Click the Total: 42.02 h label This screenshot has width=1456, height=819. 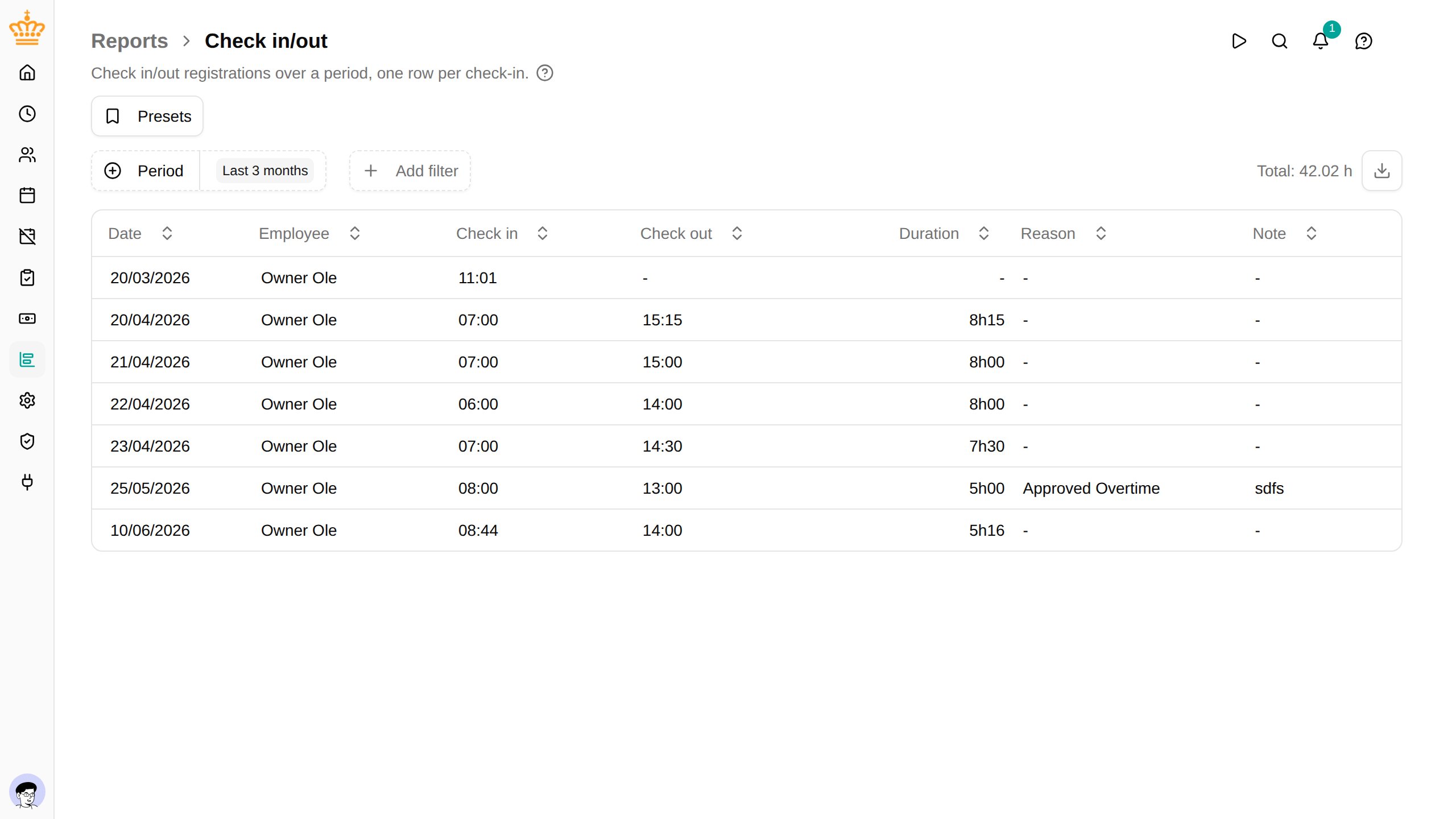pyautogui.click(x=1304, y=171)
